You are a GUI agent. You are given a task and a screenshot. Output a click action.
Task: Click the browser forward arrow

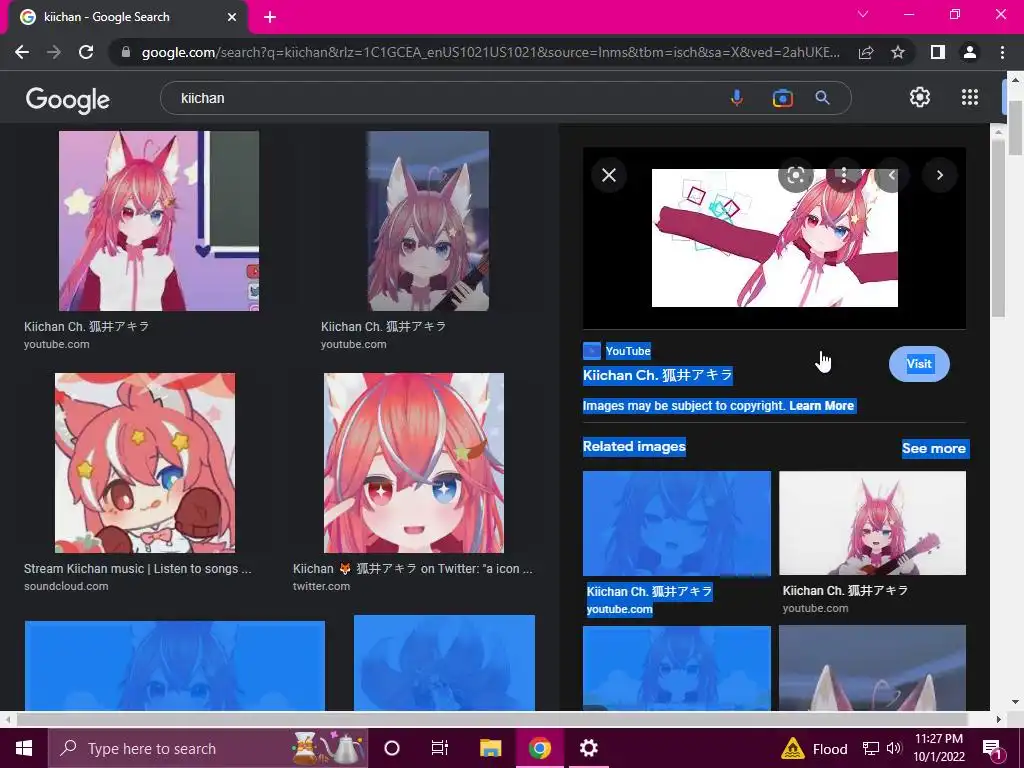(54, 52)
